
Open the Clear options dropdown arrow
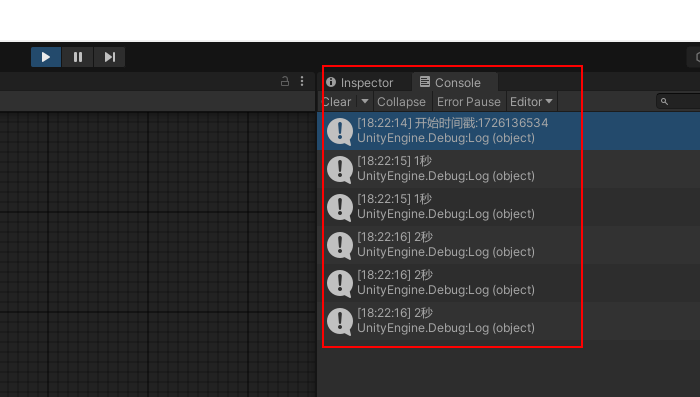click(x=365, y=102)
